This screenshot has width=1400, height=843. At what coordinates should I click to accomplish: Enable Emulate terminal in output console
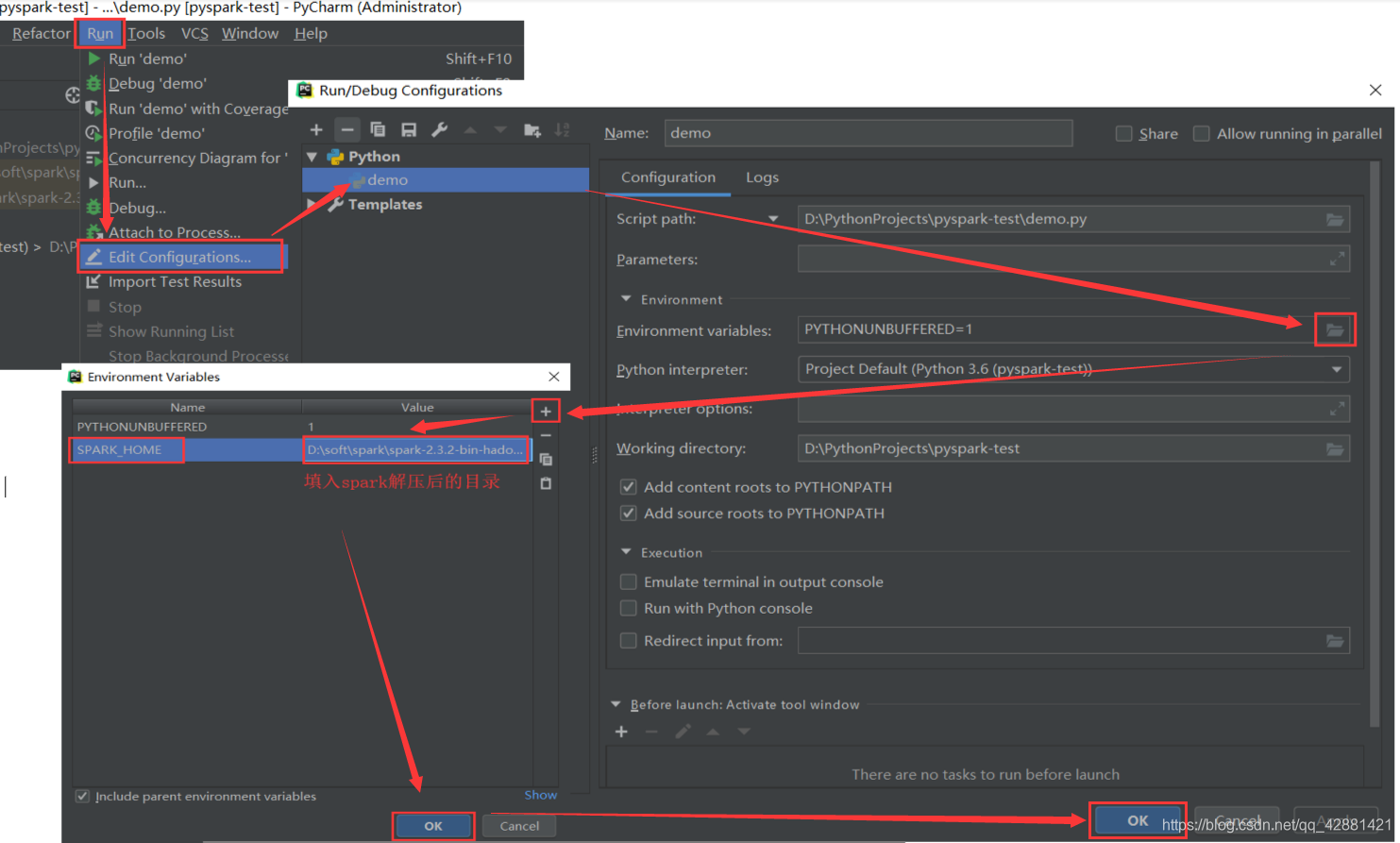628,582
